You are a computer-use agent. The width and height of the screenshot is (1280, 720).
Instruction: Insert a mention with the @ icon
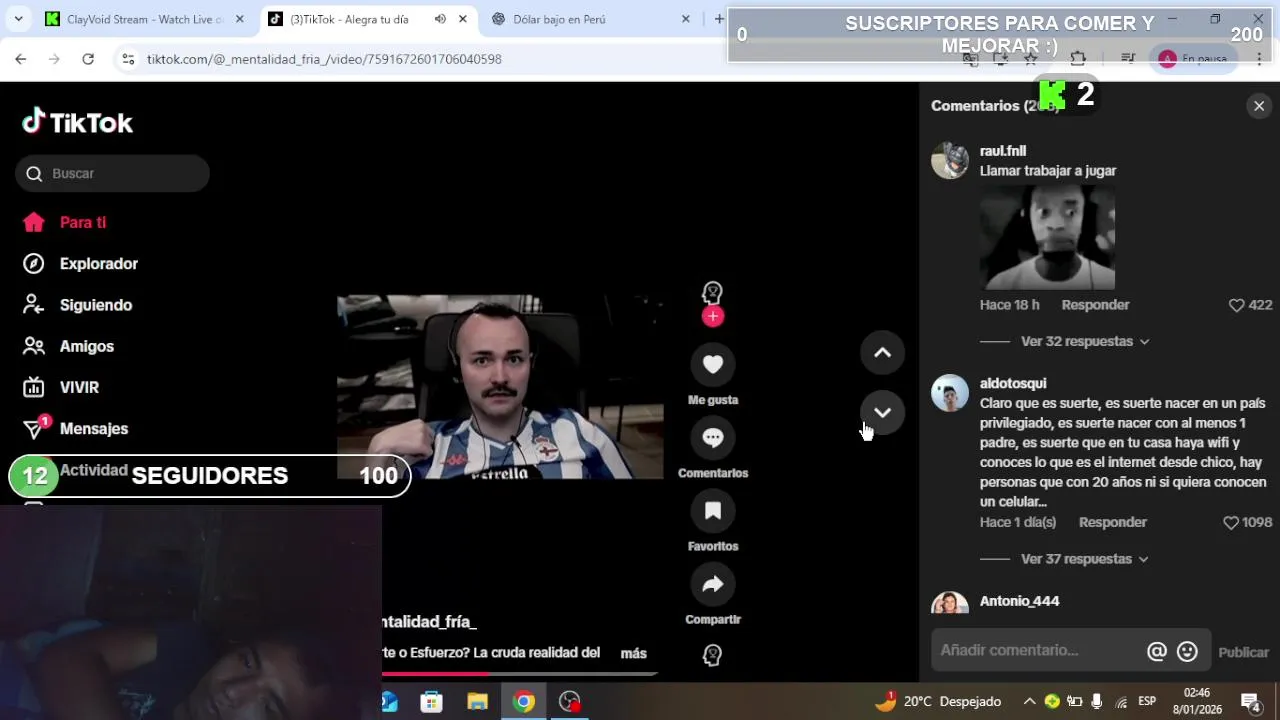(x=1157, y=651)
